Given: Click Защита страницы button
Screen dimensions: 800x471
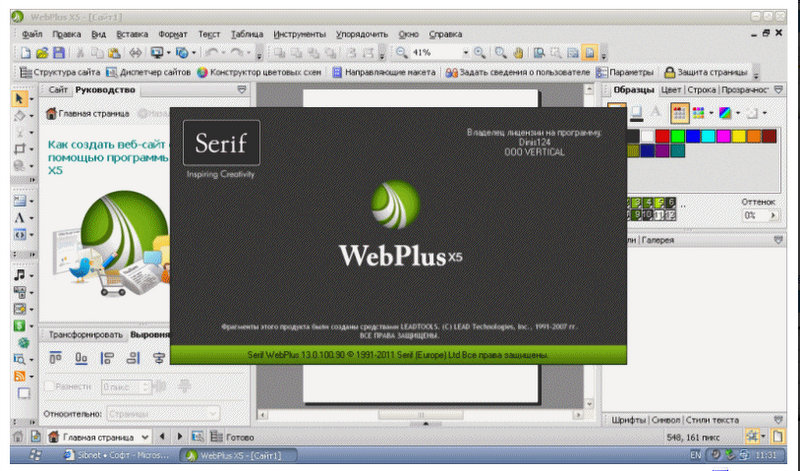Looking at the screenshot, I should (706, 72).
